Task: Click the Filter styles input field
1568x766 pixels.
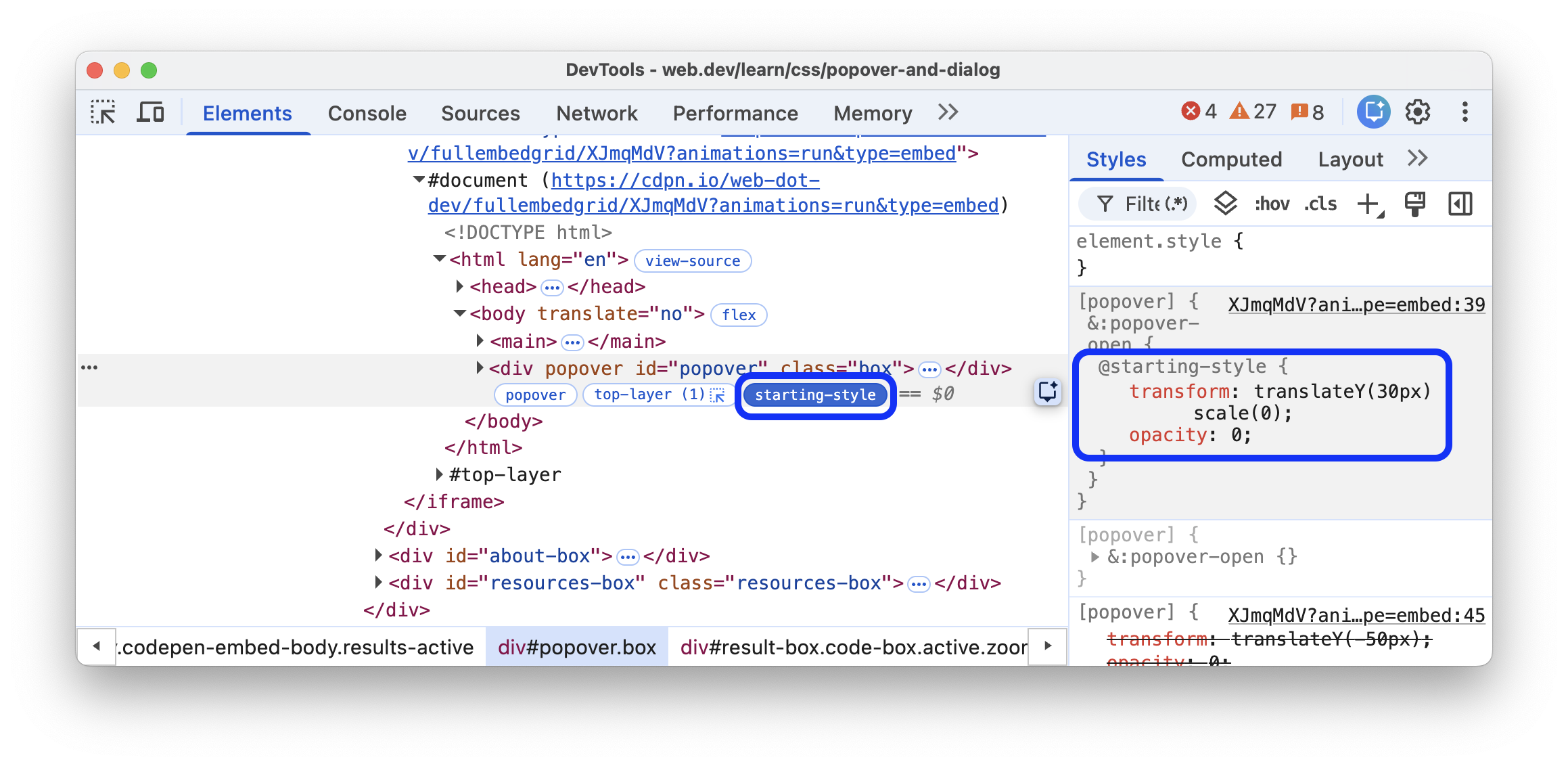Action: [x=1143, y=204]
